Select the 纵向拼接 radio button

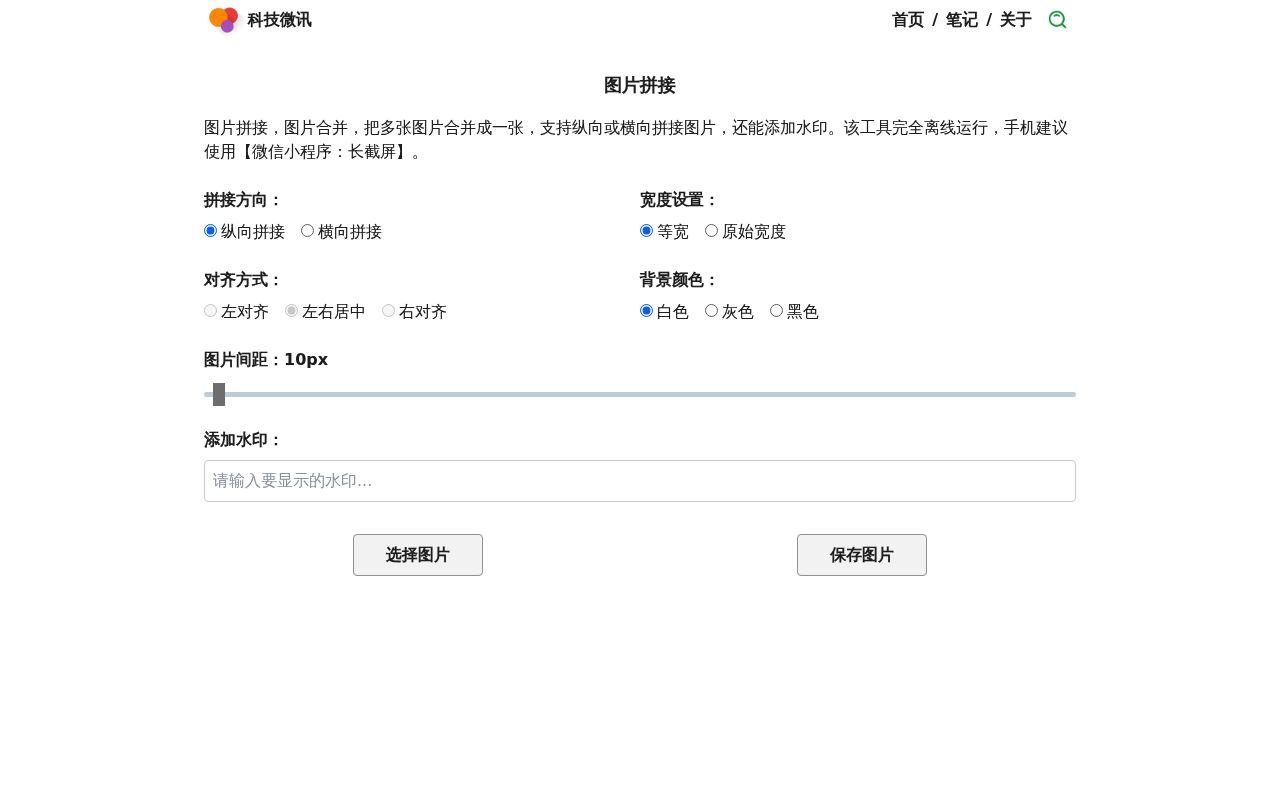click(210, 231)
